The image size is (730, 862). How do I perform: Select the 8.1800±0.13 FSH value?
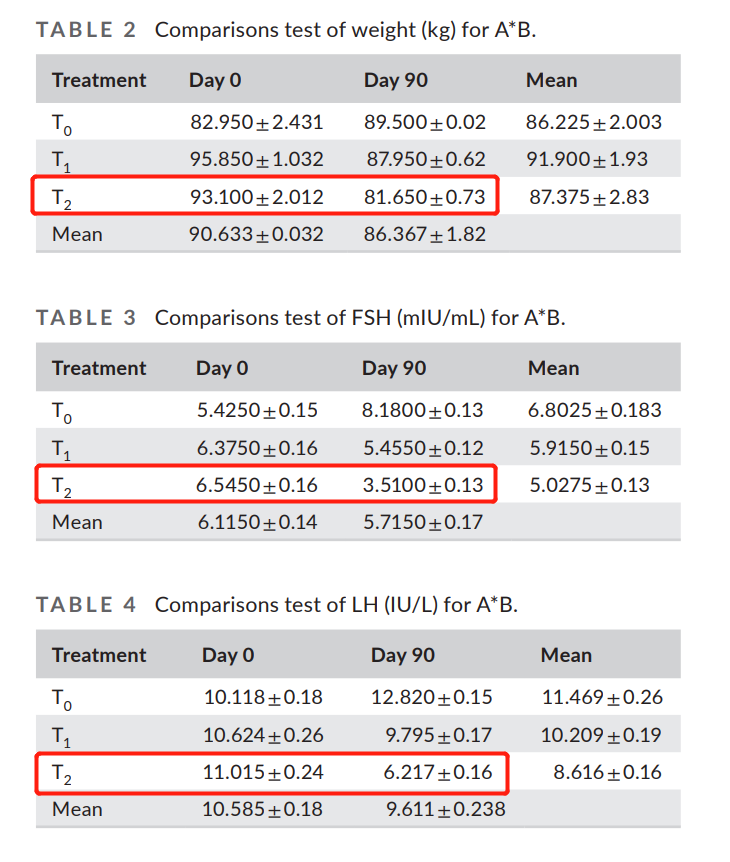tap(423, 410)
